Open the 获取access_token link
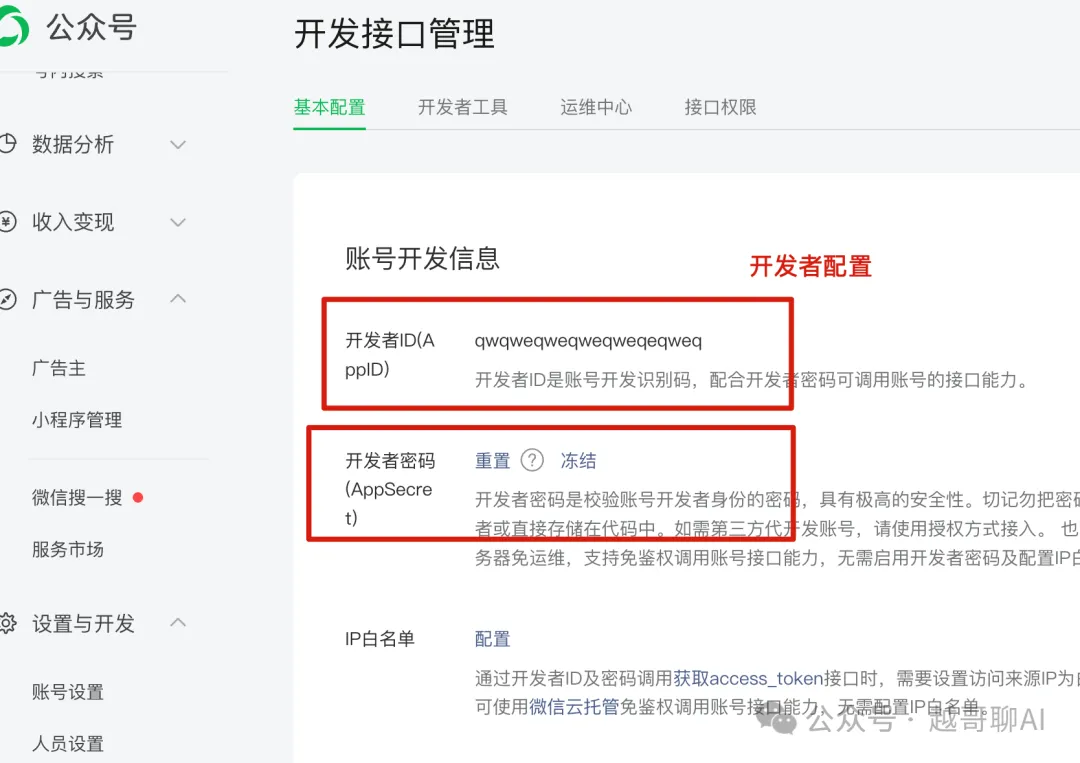Screen dimensions: 1080x763 pos(748,678)
